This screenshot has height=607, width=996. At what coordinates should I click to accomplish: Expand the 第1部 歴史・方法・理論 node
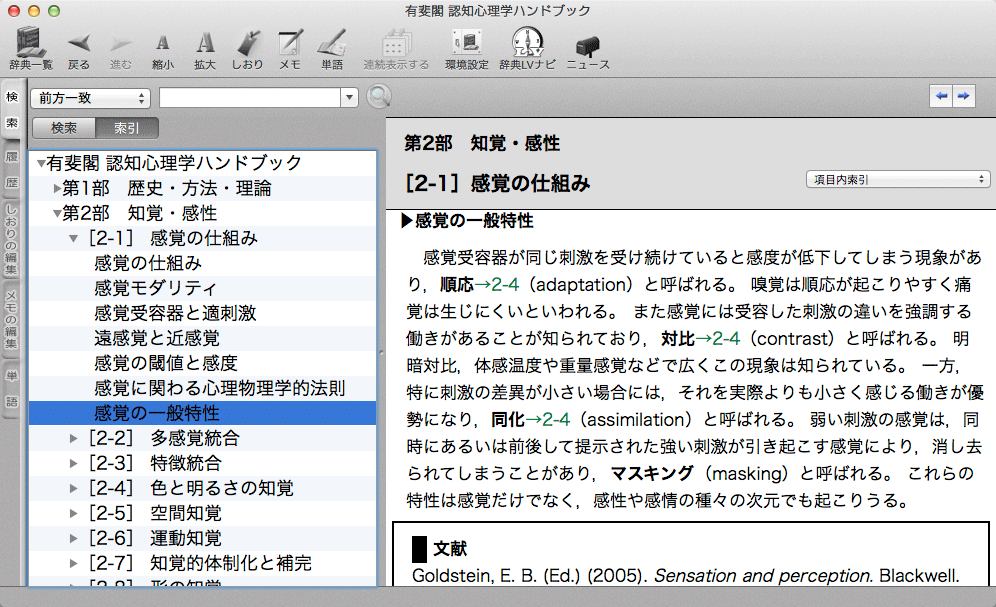coord(58,188)
